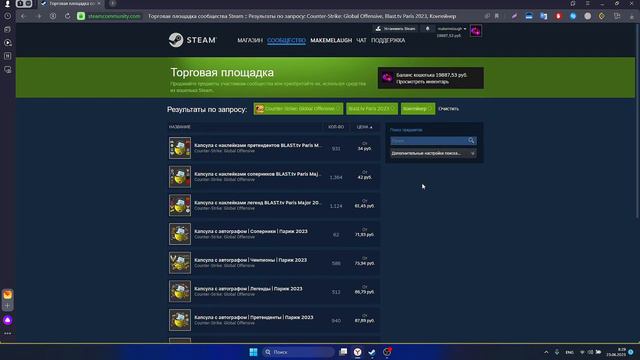This screenshot has height=360, width=640.
Task: Open the Windows Start menu
Action: pyautogui.click(x=253, y=352)
